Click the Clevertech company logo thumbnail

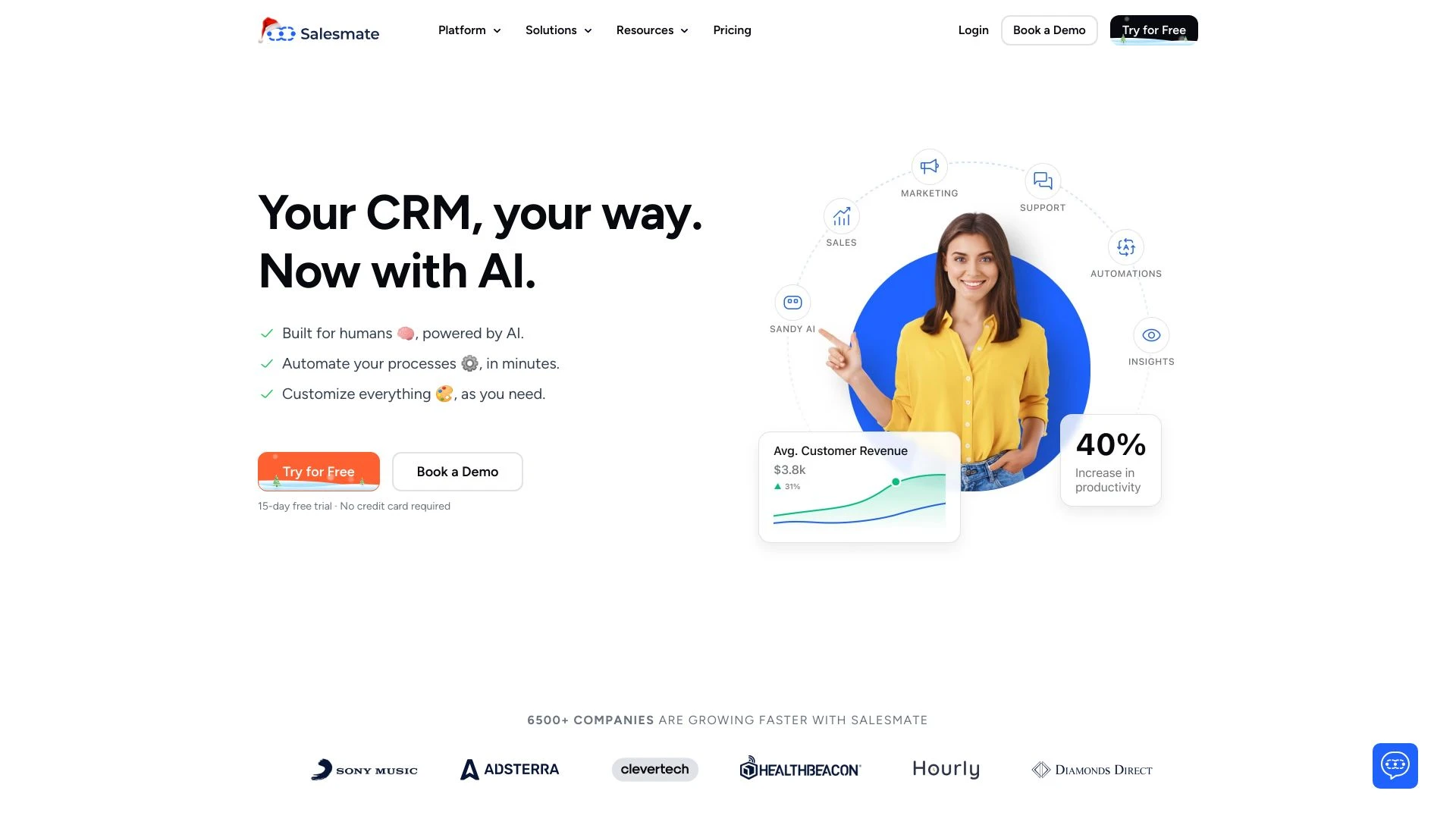655,770
